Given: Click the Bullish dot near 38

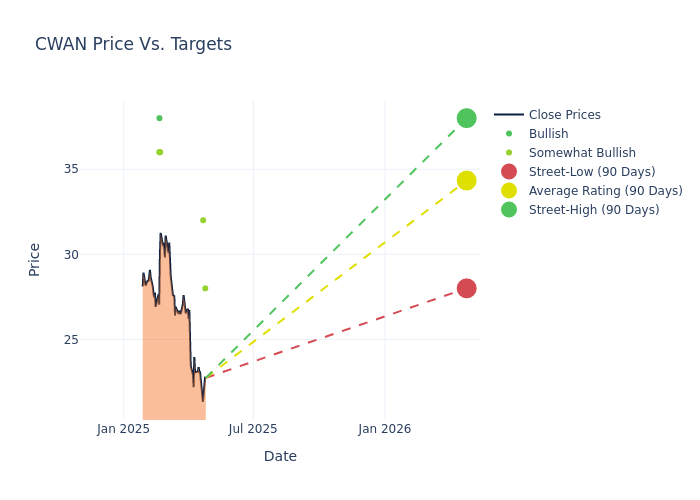Looking at the screenshot, I should (x=159, y=118).
